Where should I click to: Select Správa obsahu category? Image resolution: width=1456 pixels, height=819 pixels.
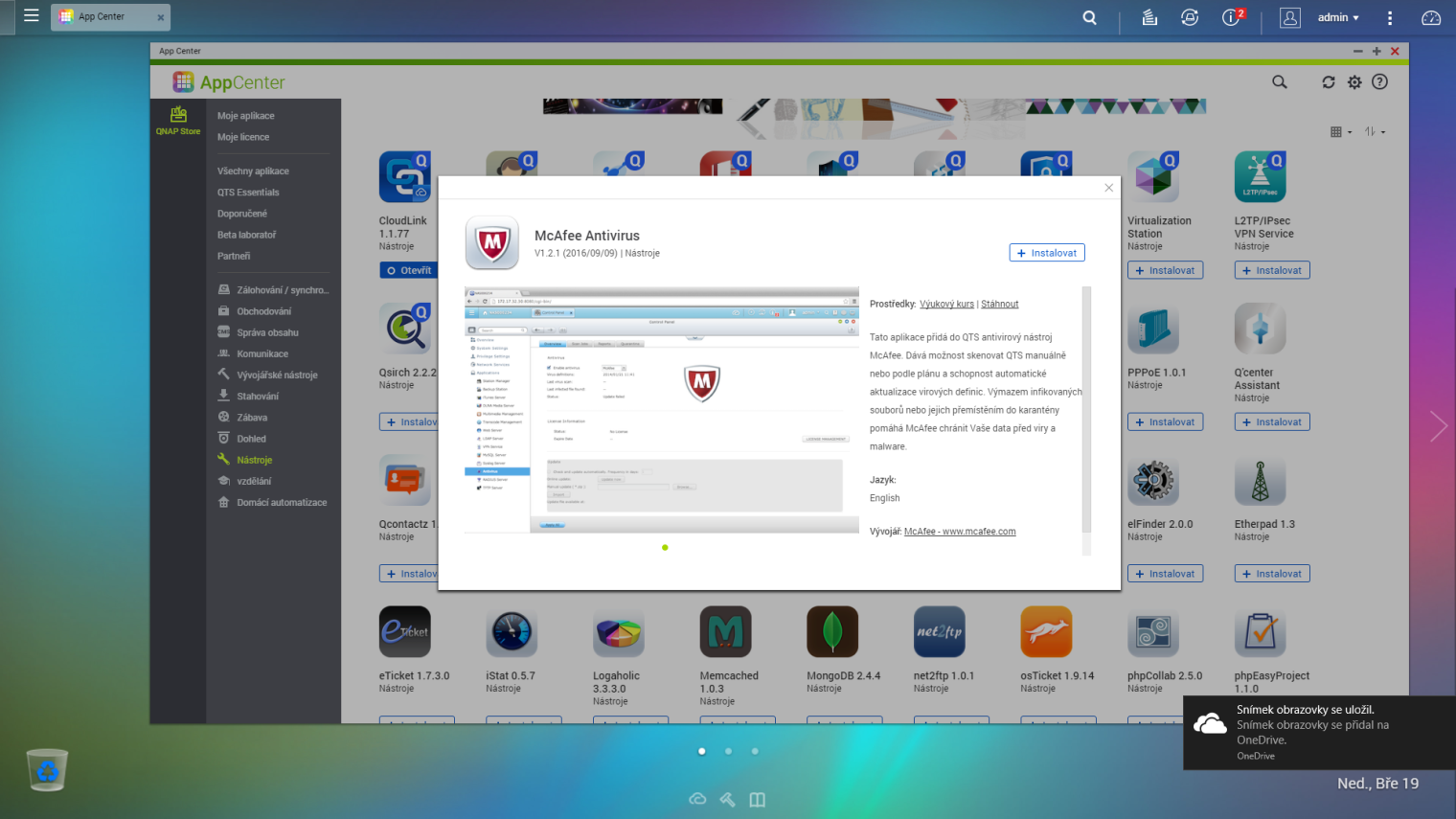(259, 332)
